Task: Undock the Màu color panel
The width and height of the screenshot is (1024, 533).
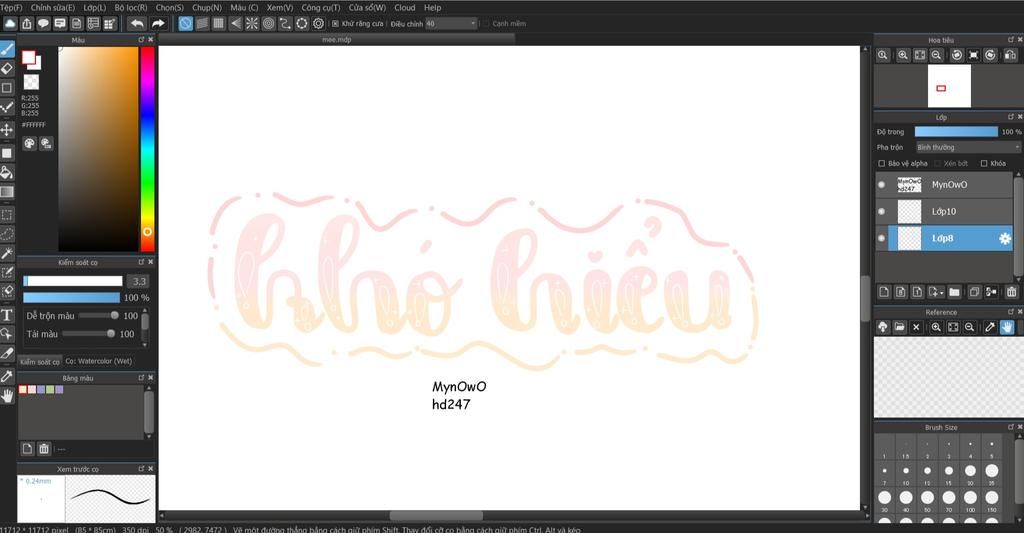Action: point(141,40)
